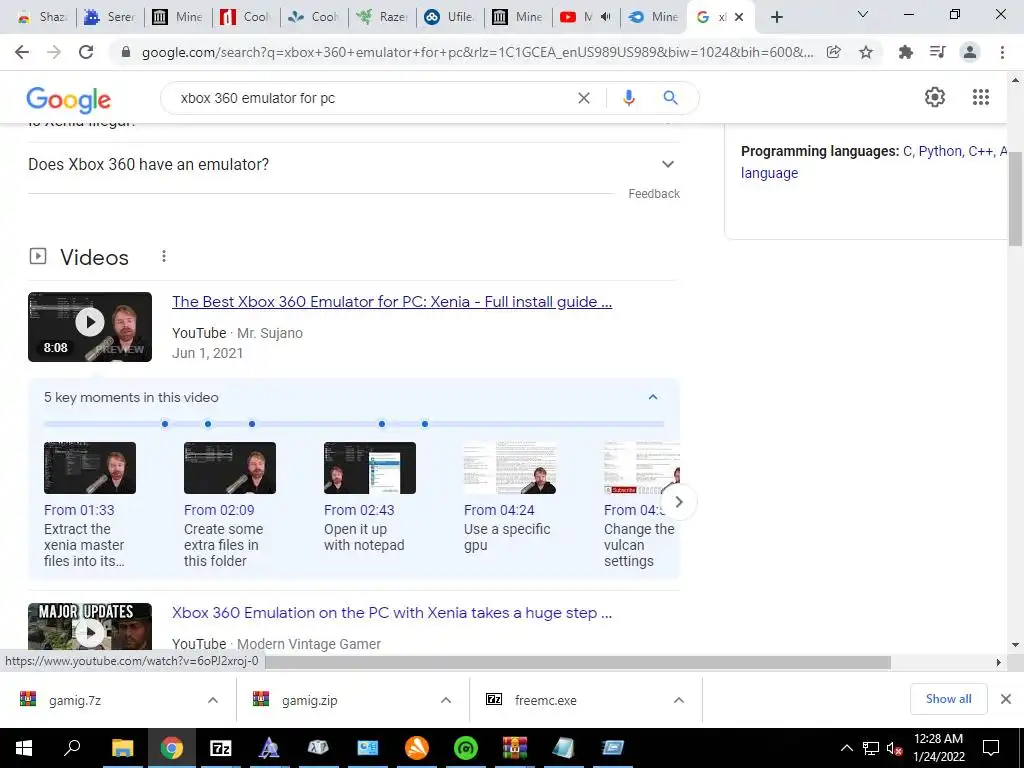This screenshot has height=768, width=1024.
Task: Open 'The Best Xbox 360 Emulator for PC' link
Action: pyautogui.click(x=392, y=302)
